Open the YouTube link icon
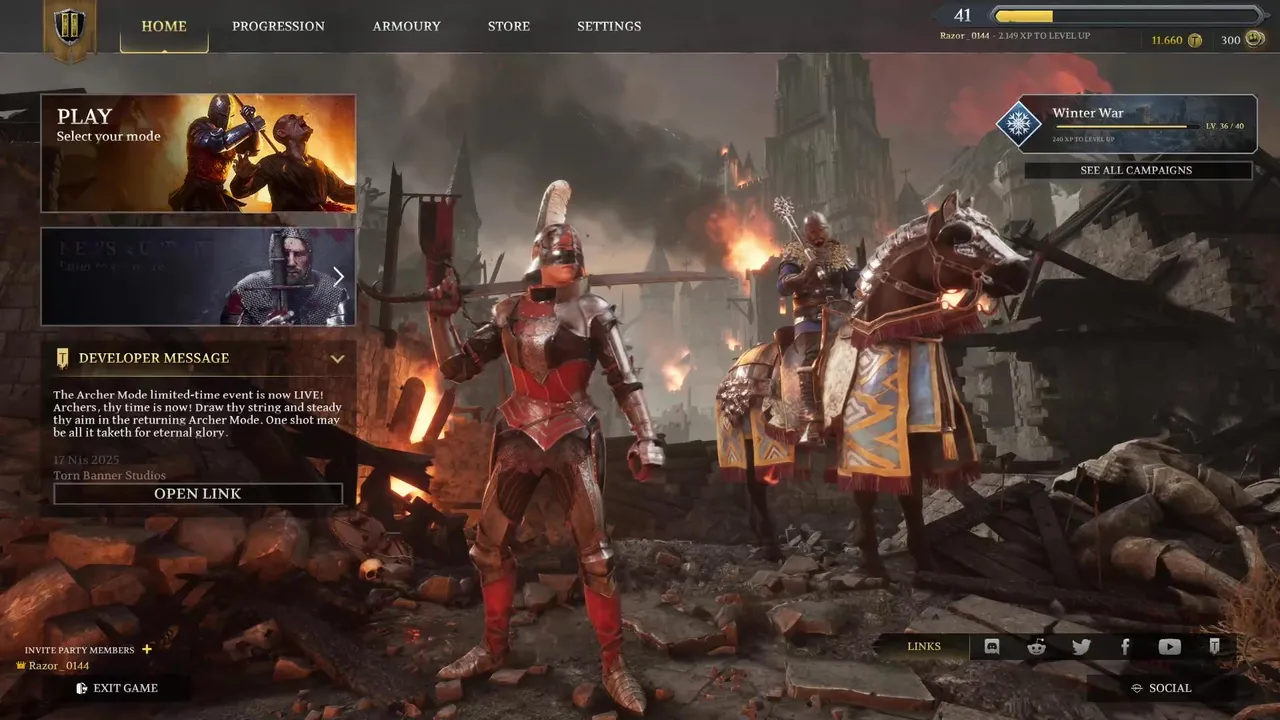1280x720 pixels. point(1169,647)
